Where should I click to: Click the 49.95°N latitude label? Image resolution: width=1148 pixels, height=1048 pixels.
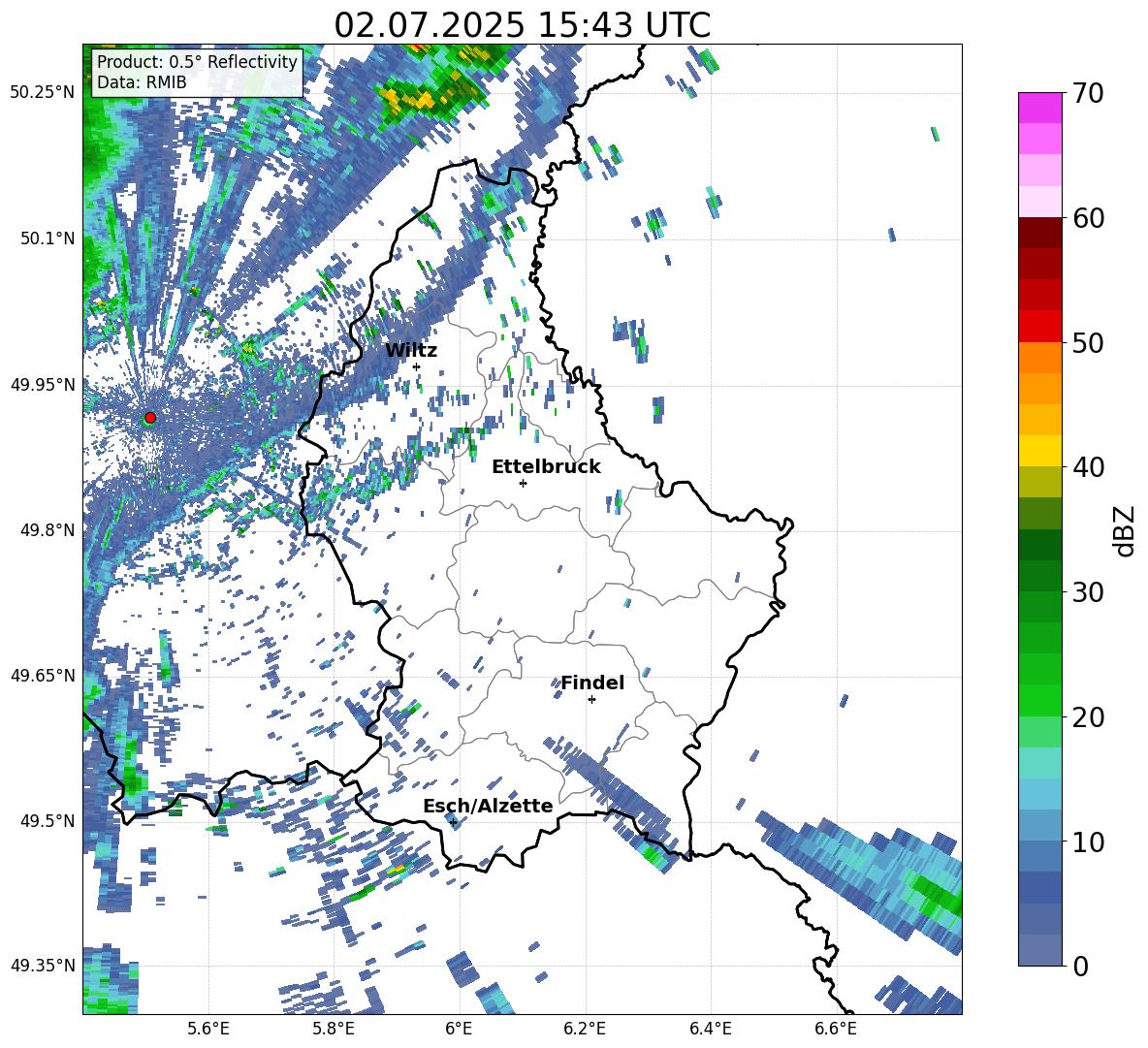pos(43,384)
